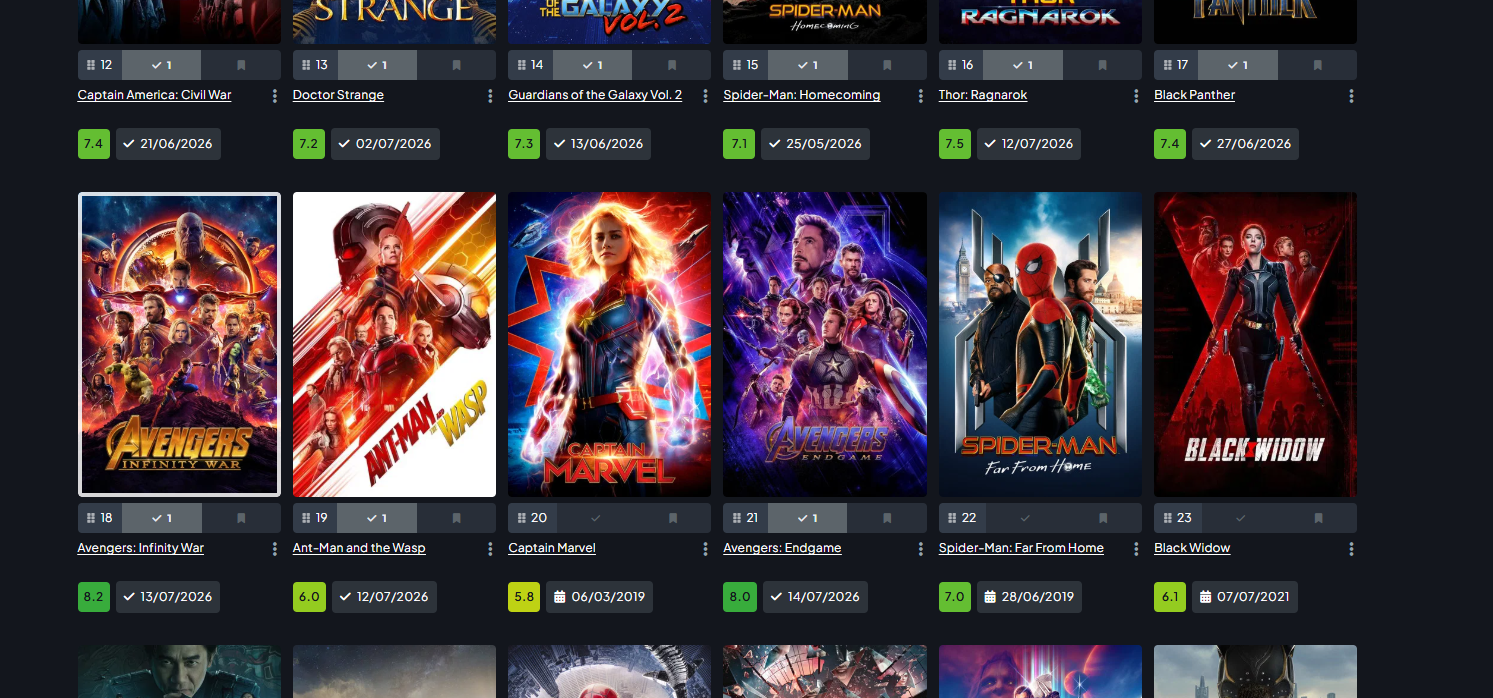The width and height of the screenshot is (1493, 698).
Task: Toggle watched count for Avengers: Infinity War
Action: pyautogui.click(x=162, y=518)
